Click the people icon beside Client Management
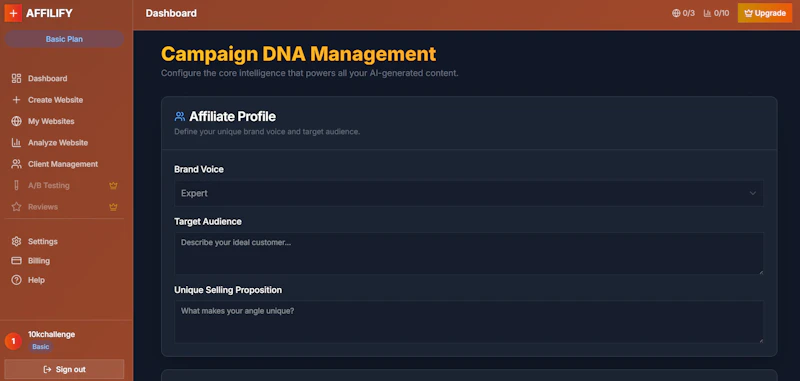 pyautogui.click(x=16, y=164)
